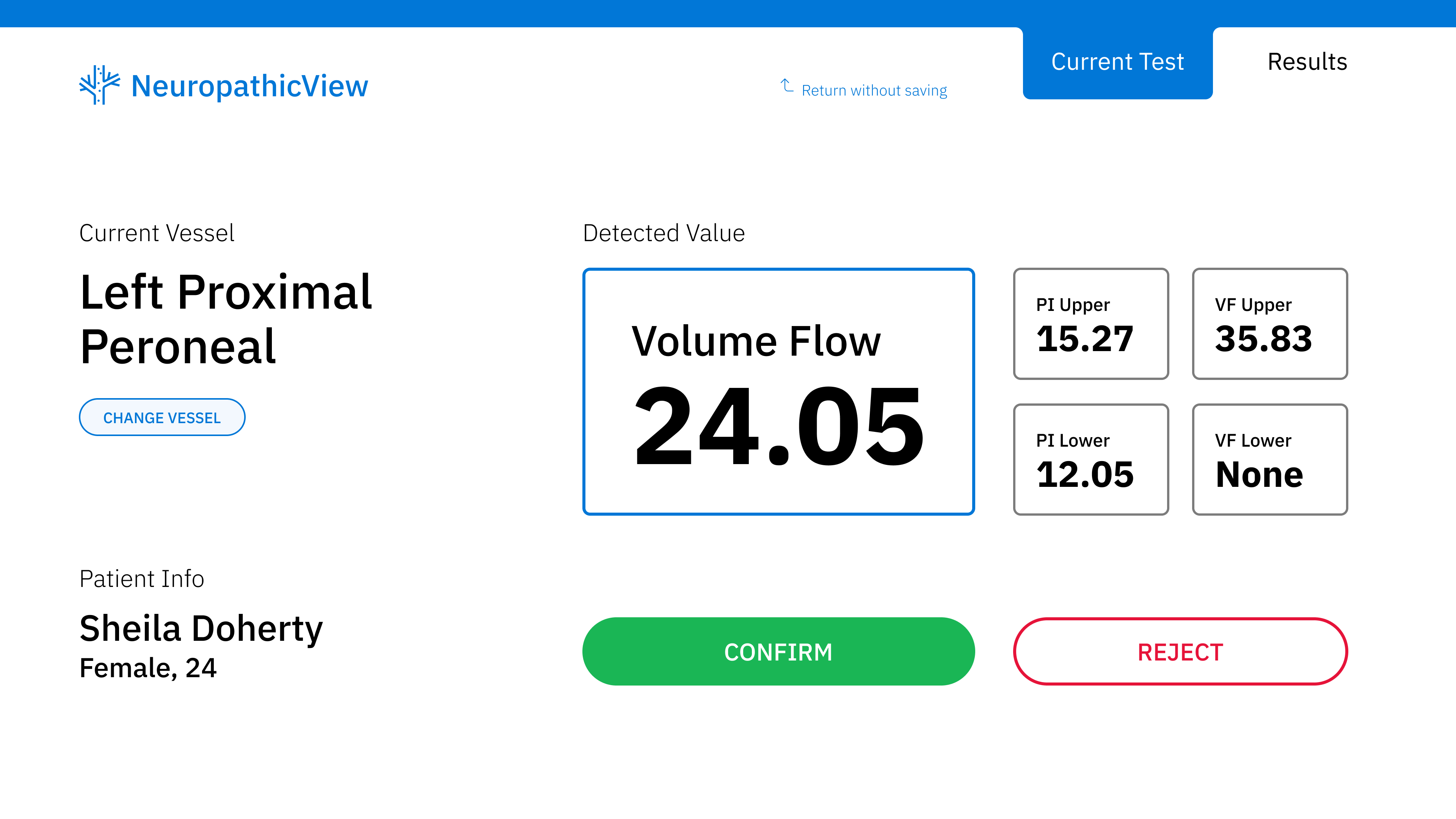Open the Results tab
Screen dimensions: 1456x819
click(1307, 62)
